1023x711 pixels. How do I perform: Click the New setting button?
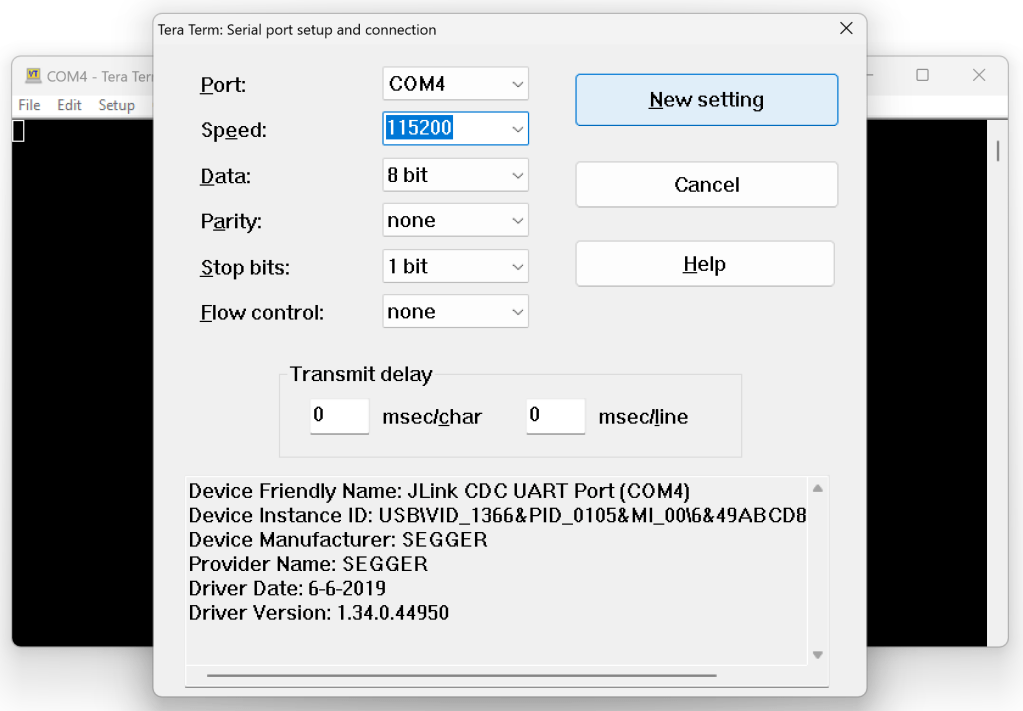coord(706,100)
